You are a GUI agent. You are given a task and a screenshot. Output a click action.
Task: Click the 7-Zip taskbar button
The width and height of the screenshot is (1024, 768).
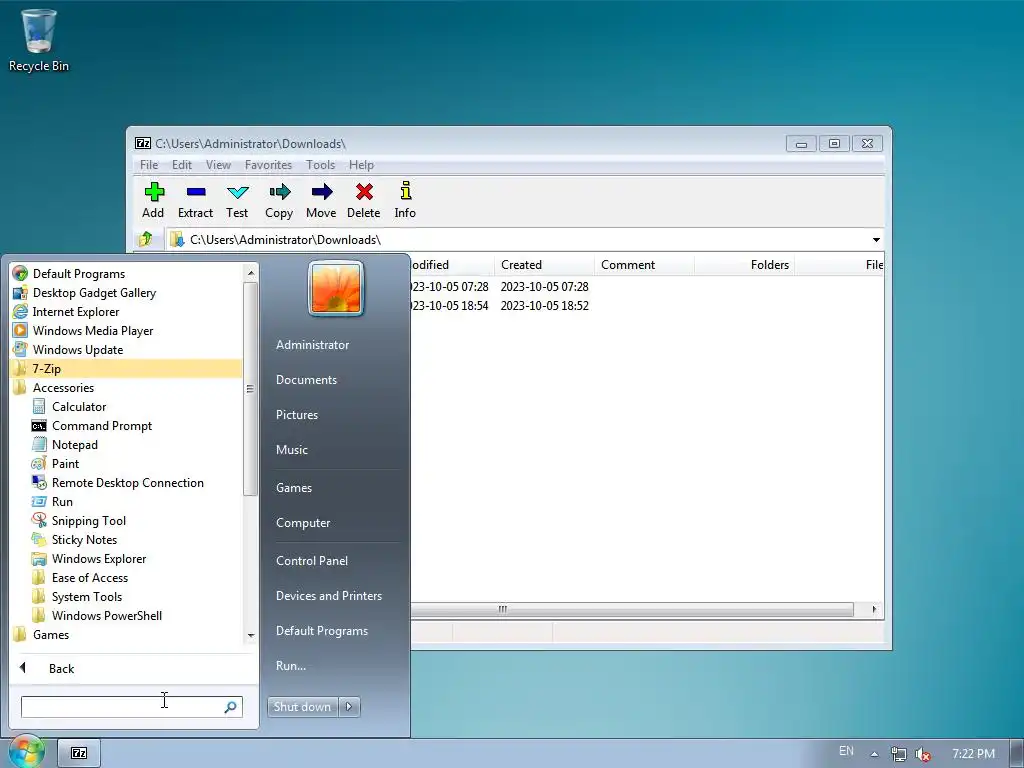[79, 753]
